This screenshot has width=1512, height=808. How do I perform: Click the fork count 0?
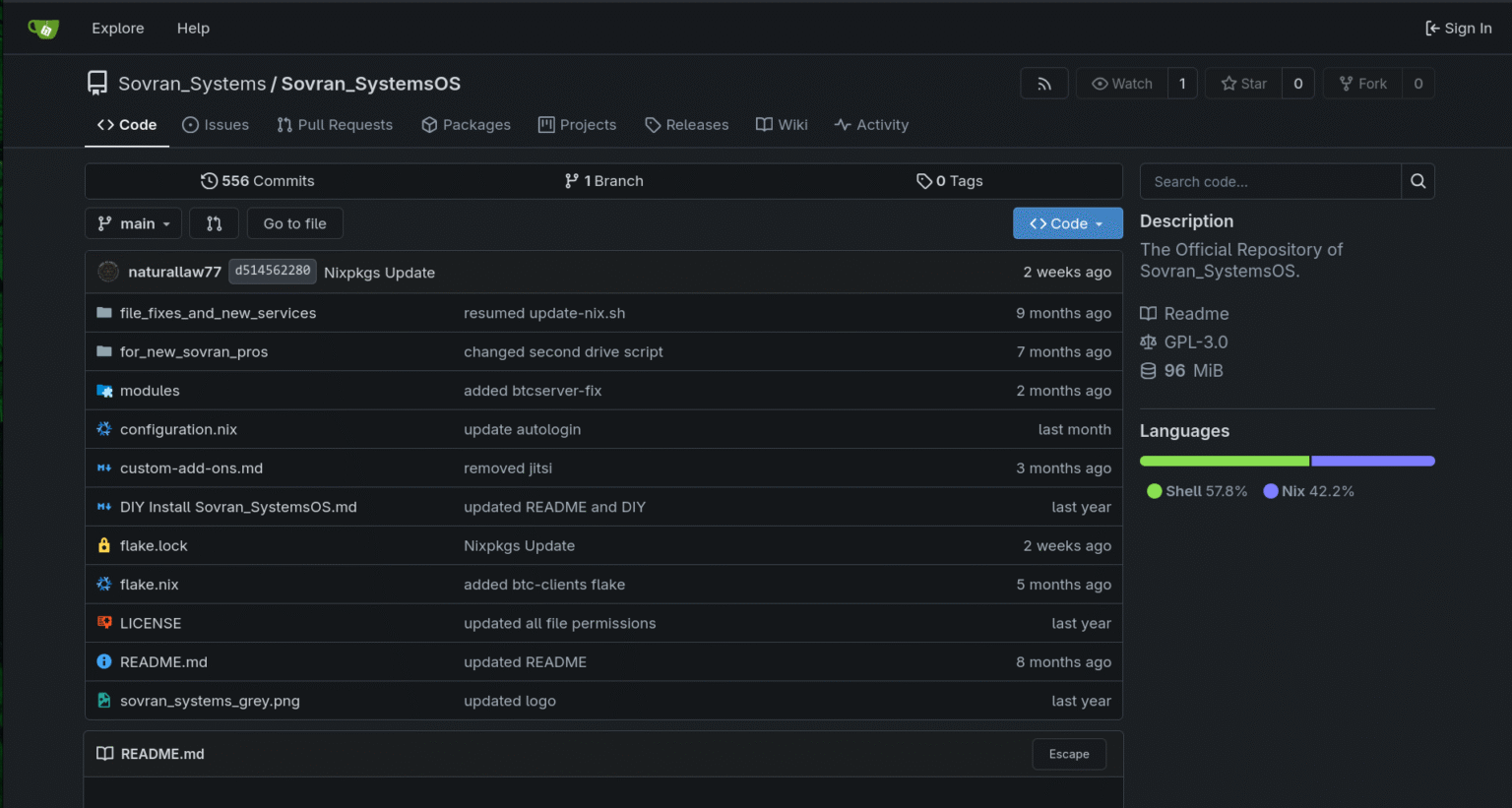click(1418, 84)
